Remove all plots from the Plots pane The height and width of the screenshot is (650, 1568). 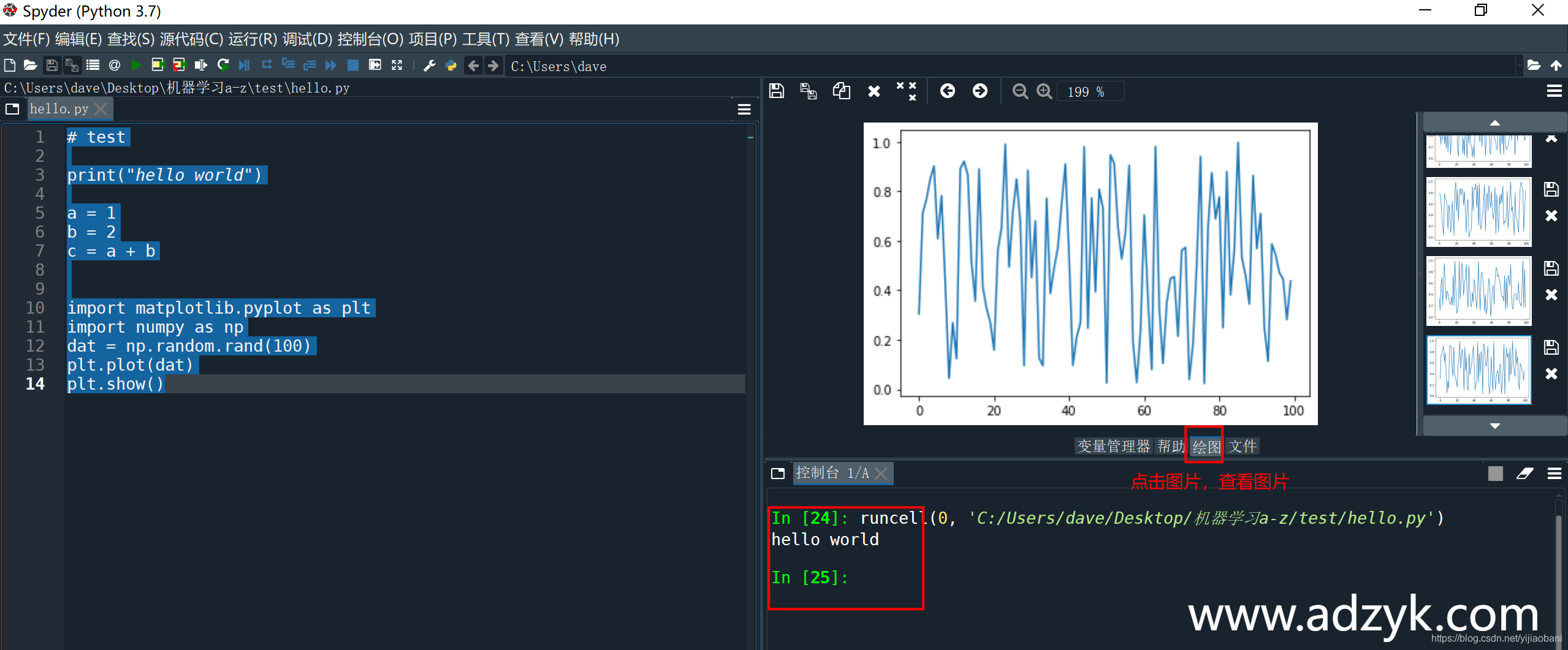[907, 91]
